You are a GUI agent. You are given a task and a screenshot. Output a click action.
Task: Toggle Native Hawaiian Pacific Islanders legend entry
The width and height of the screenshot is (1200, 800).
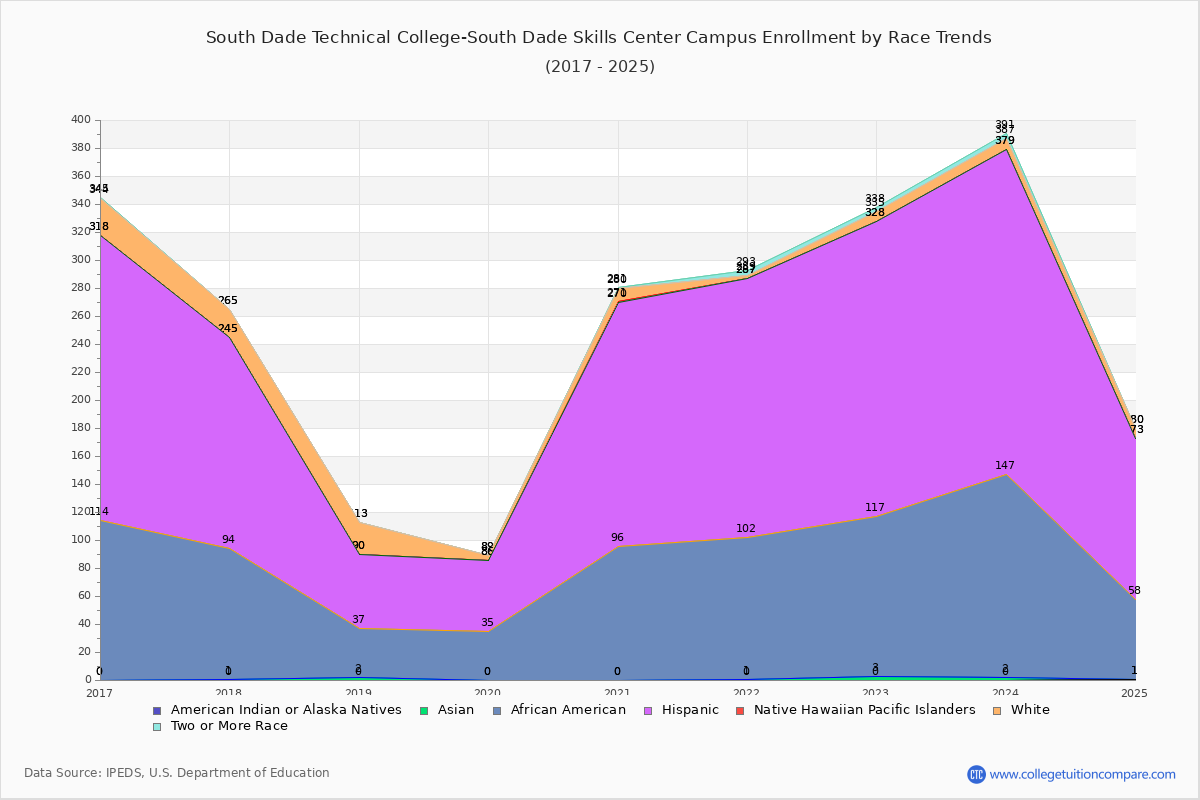tap(856, 710)
